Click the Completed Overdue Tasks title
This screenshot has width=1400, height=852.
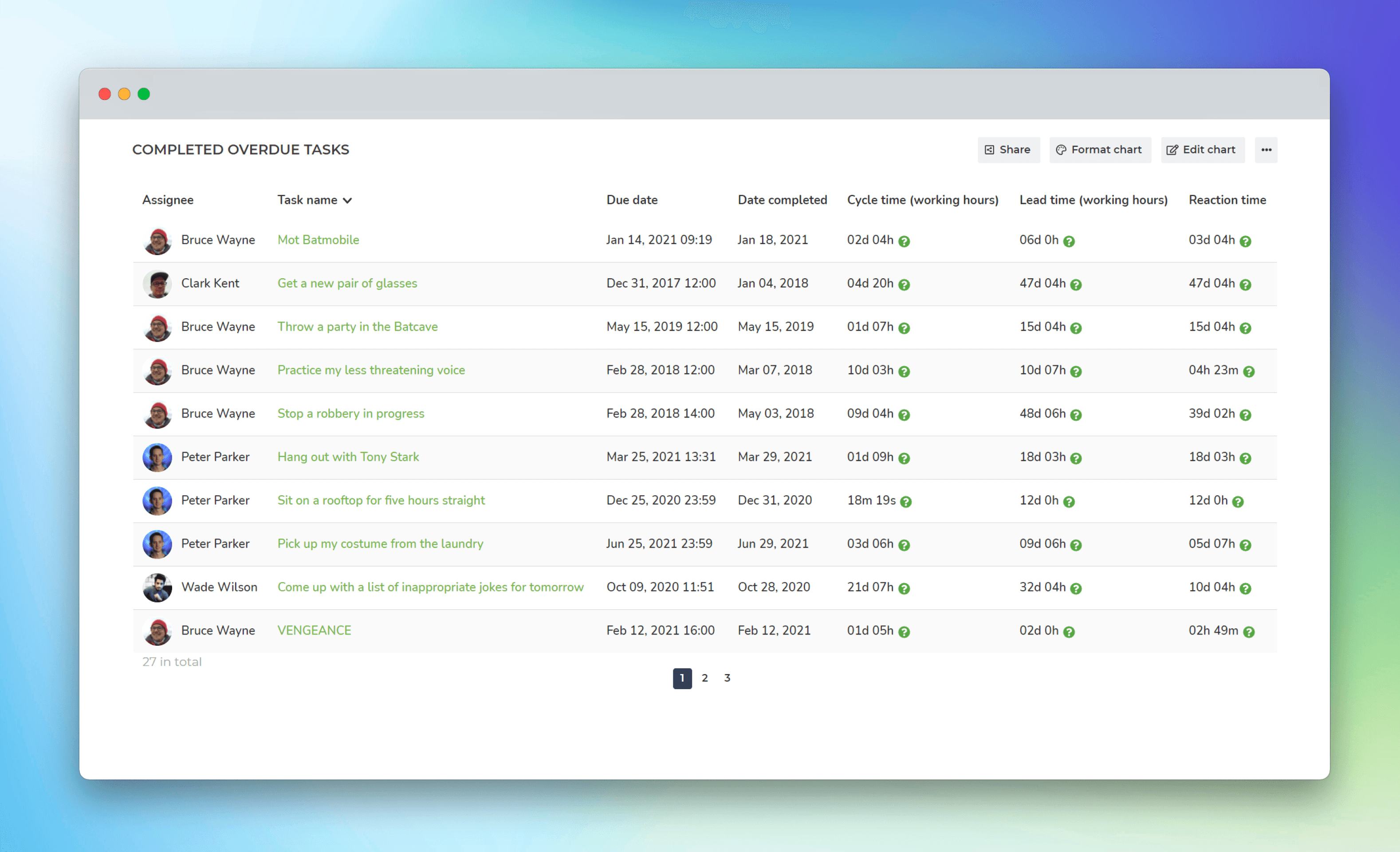point(240,150)
